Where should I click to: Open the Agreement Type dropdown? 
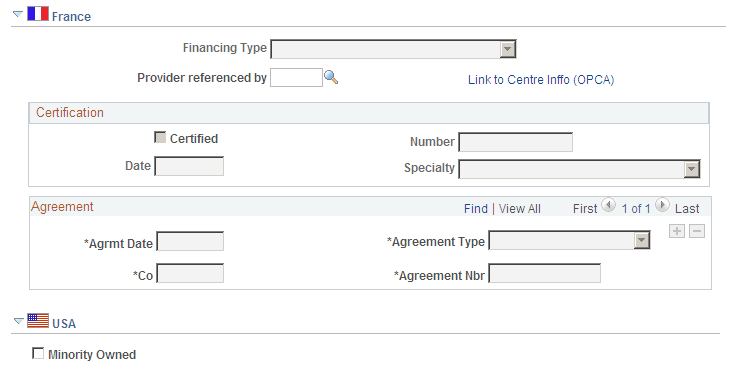click(x=569, y=240)
